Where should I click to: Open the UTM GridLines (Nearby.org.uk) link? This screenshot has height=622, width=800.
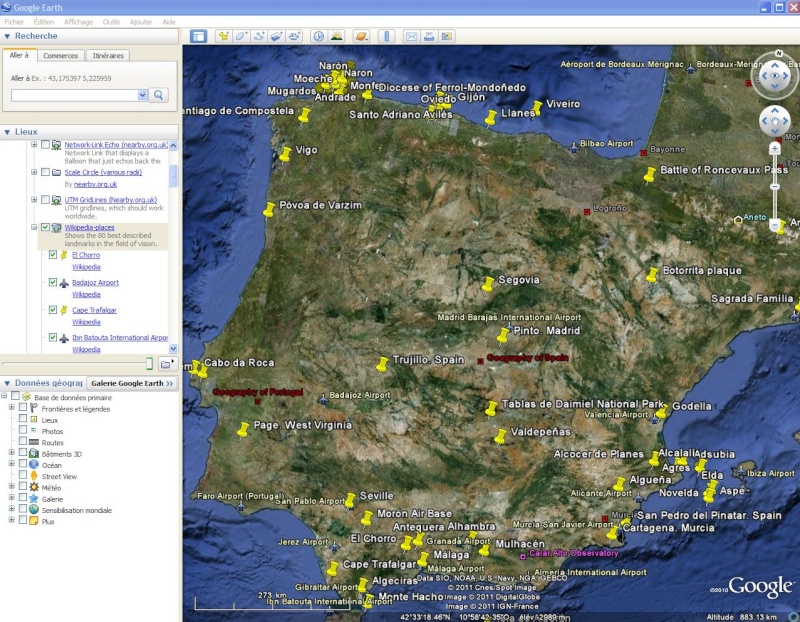[x=111, y=200]
